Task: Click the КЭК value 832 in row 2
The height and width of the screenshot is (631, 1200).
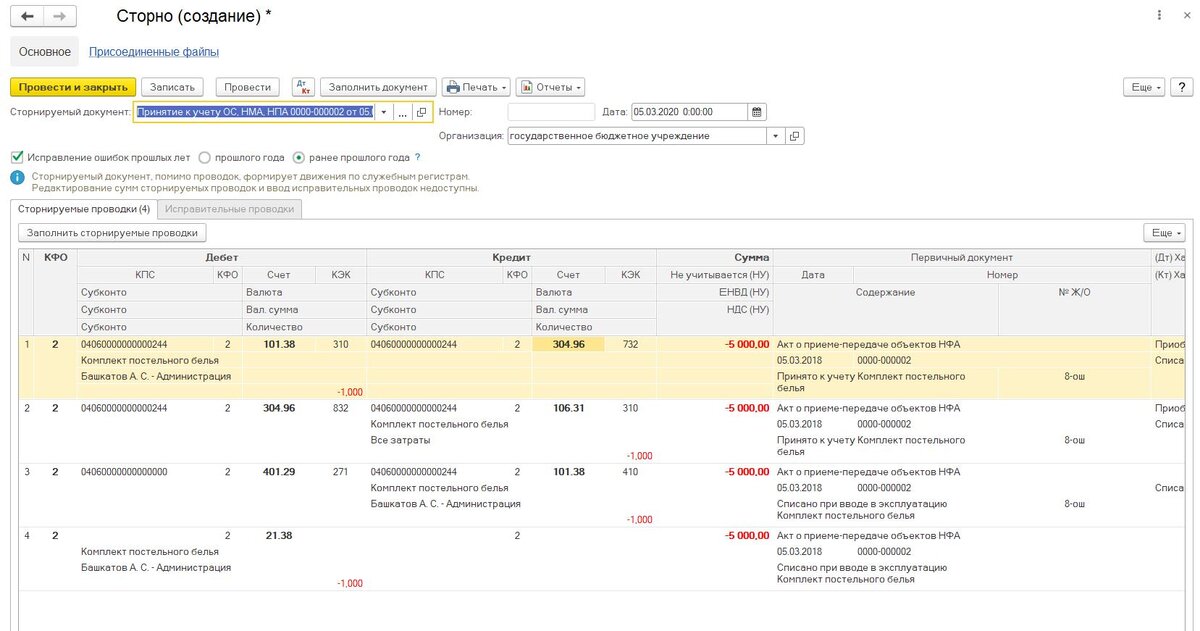Action: [341, 408]
